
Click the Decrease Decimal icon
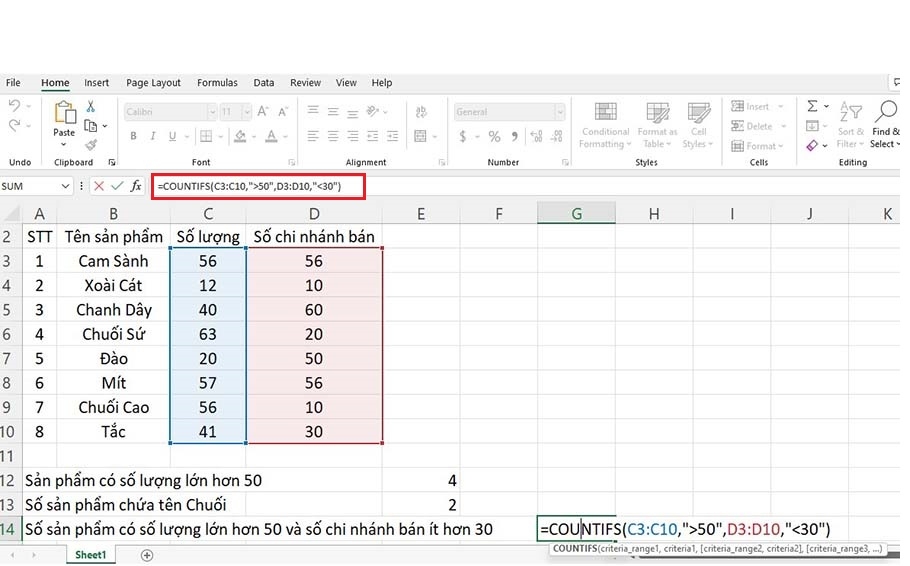click(x=557, y=136)
